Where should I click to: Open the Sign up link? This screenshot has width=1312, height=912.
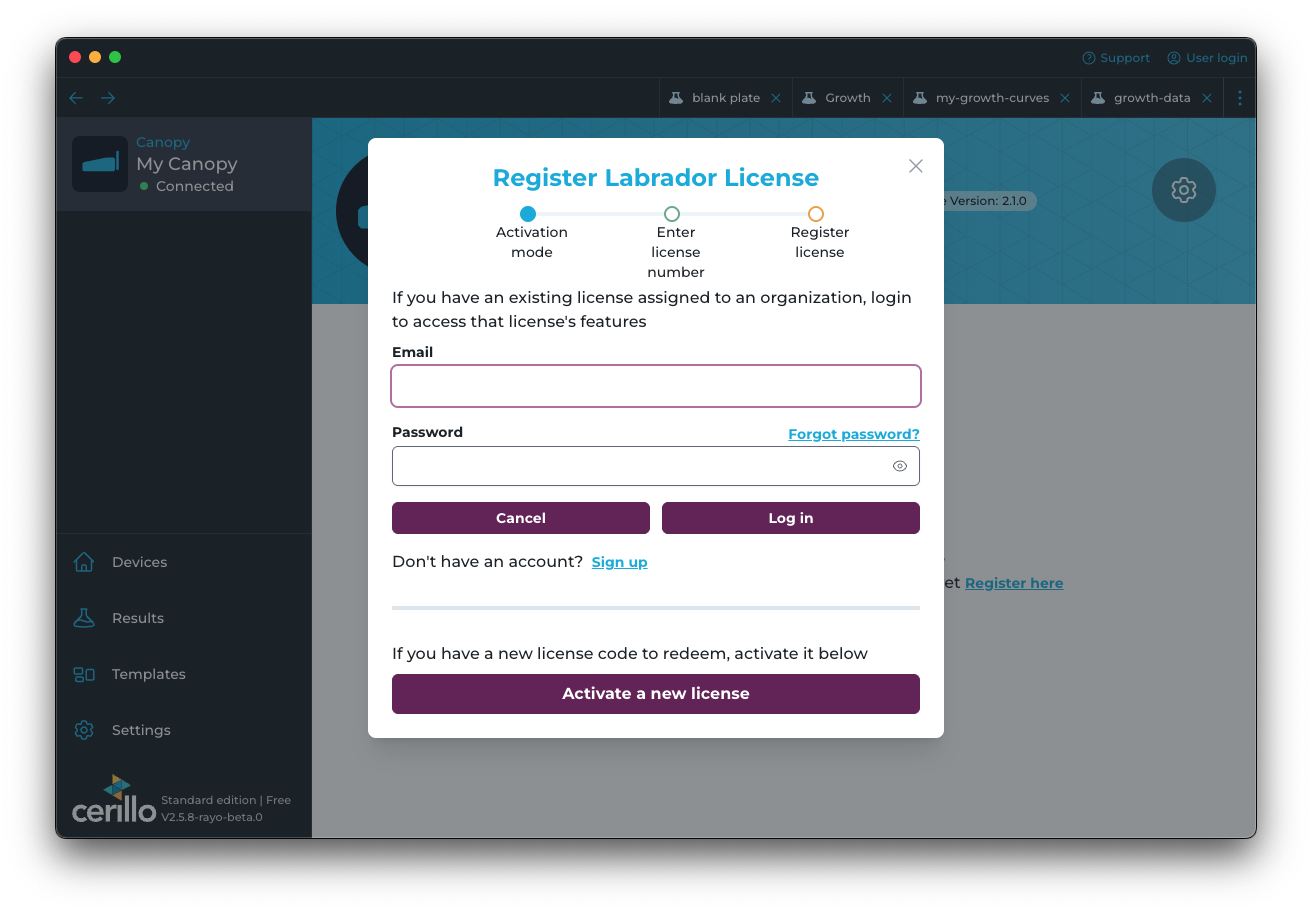[619, 562]
